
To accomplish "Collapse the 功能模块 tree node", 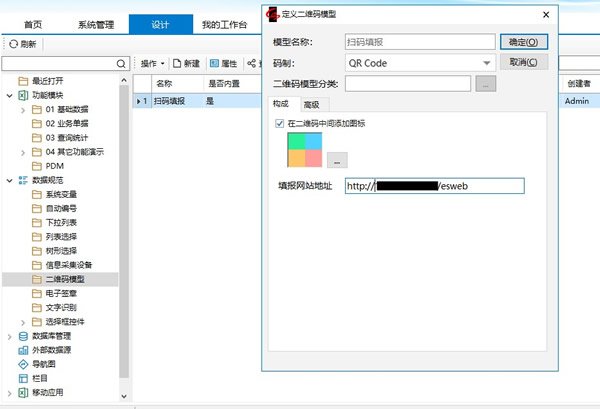I will tap(10, 95).
